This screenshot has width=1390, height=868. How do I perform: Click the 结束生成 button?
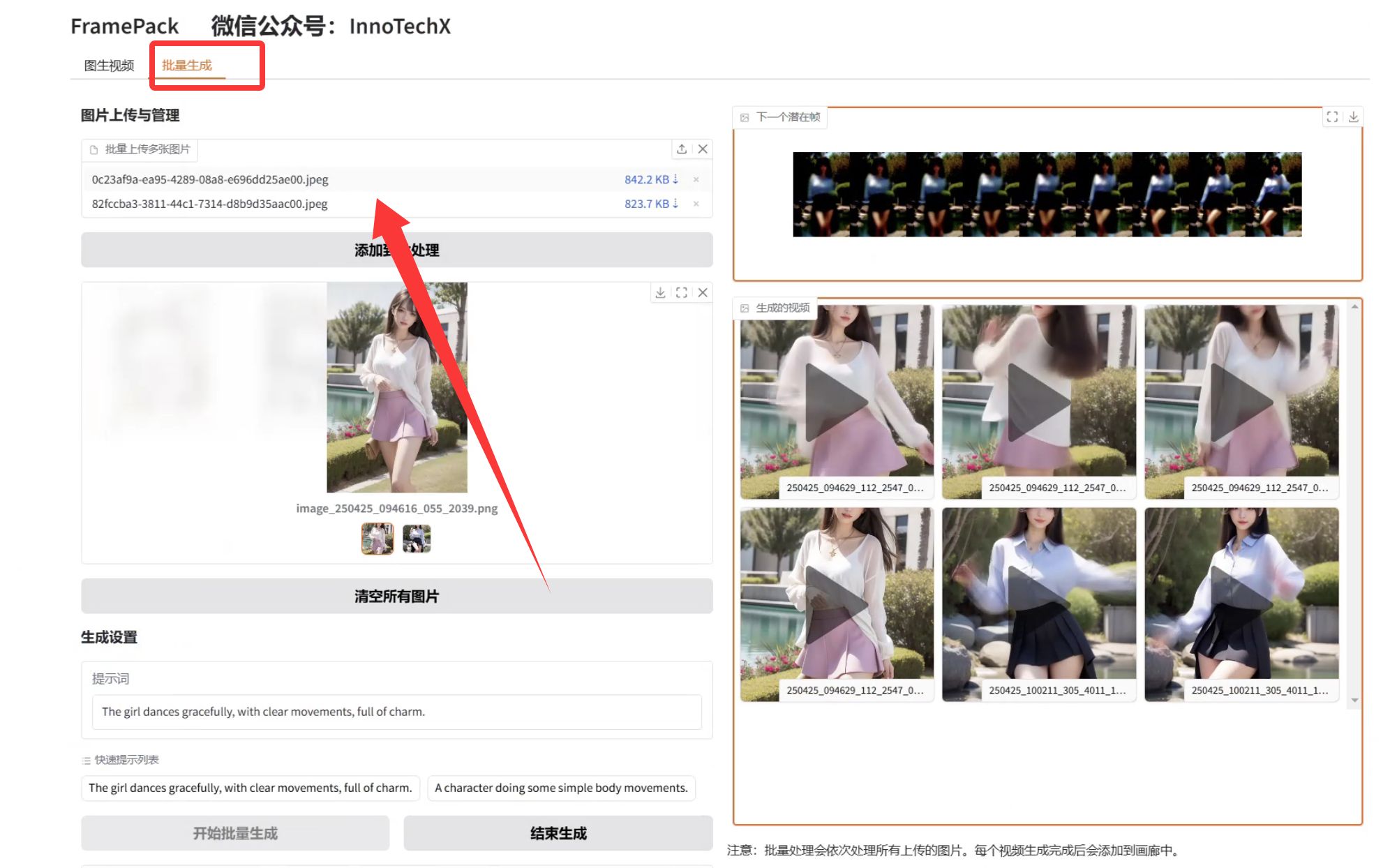click(x=558, y=833)
